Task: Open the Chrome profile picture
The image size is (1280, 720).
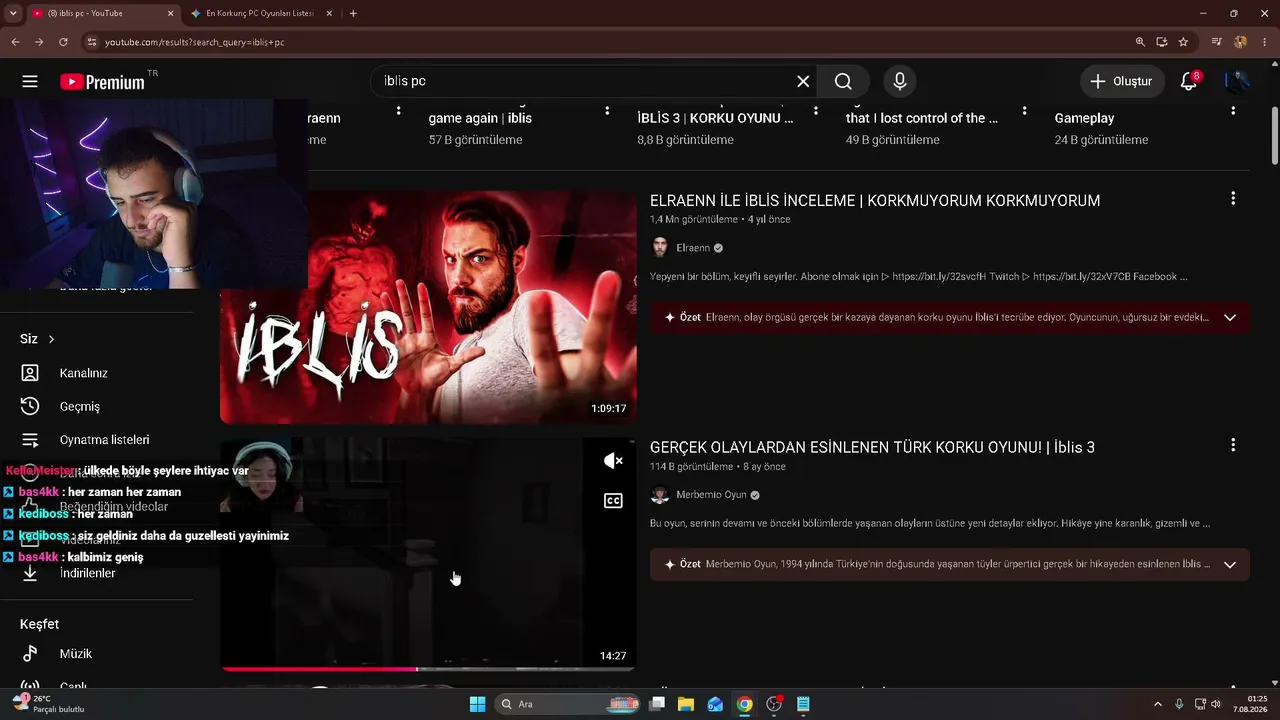Action: pos(1241,42)
